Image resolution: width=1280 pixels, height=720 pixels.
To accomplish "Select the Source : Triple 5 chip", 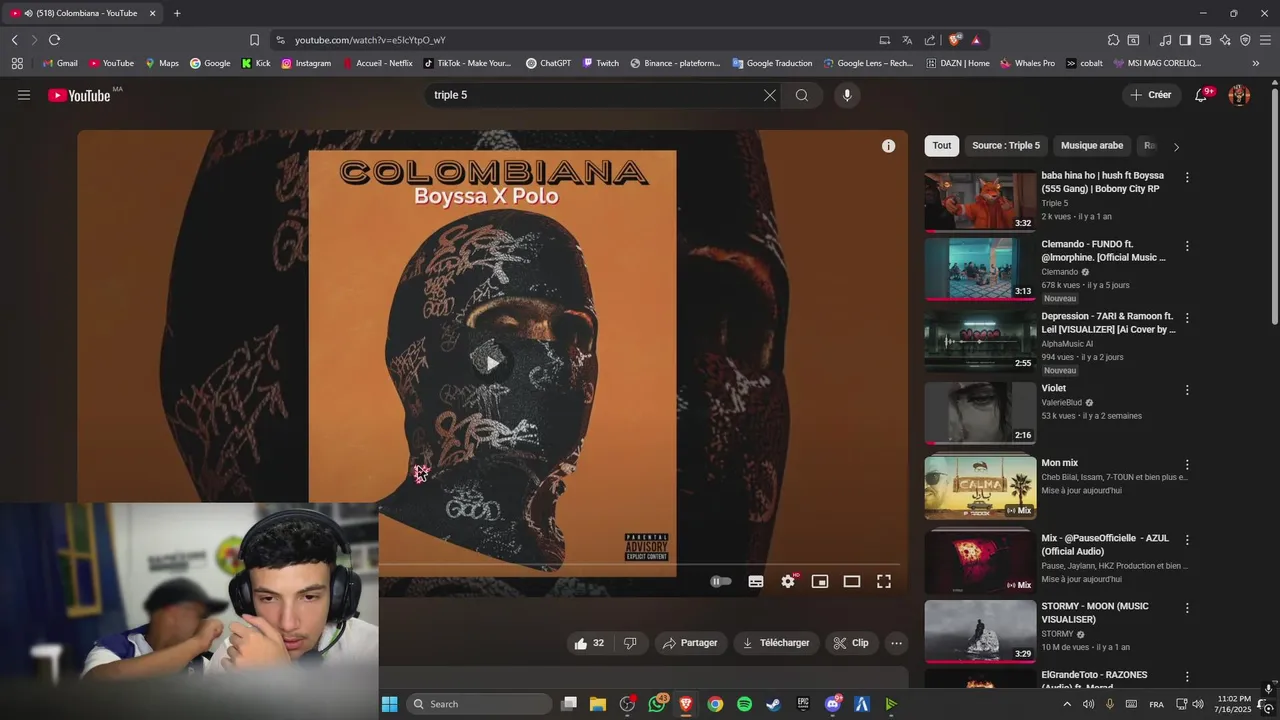I will point(1006,146).
